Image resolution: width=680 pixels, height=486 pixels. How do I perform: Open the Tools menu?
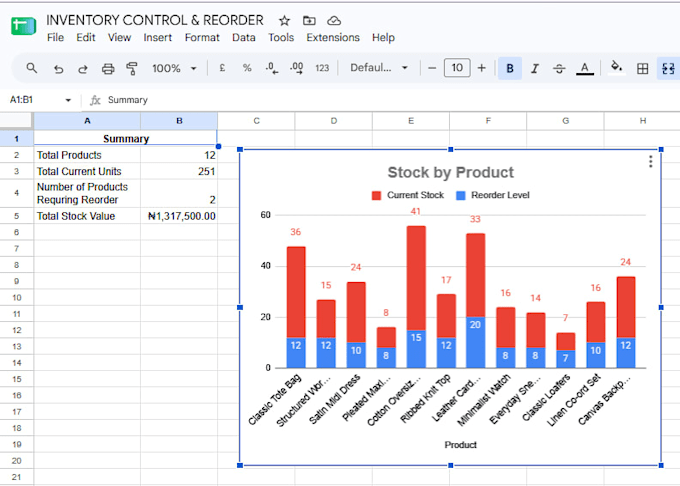coord(281,38)
